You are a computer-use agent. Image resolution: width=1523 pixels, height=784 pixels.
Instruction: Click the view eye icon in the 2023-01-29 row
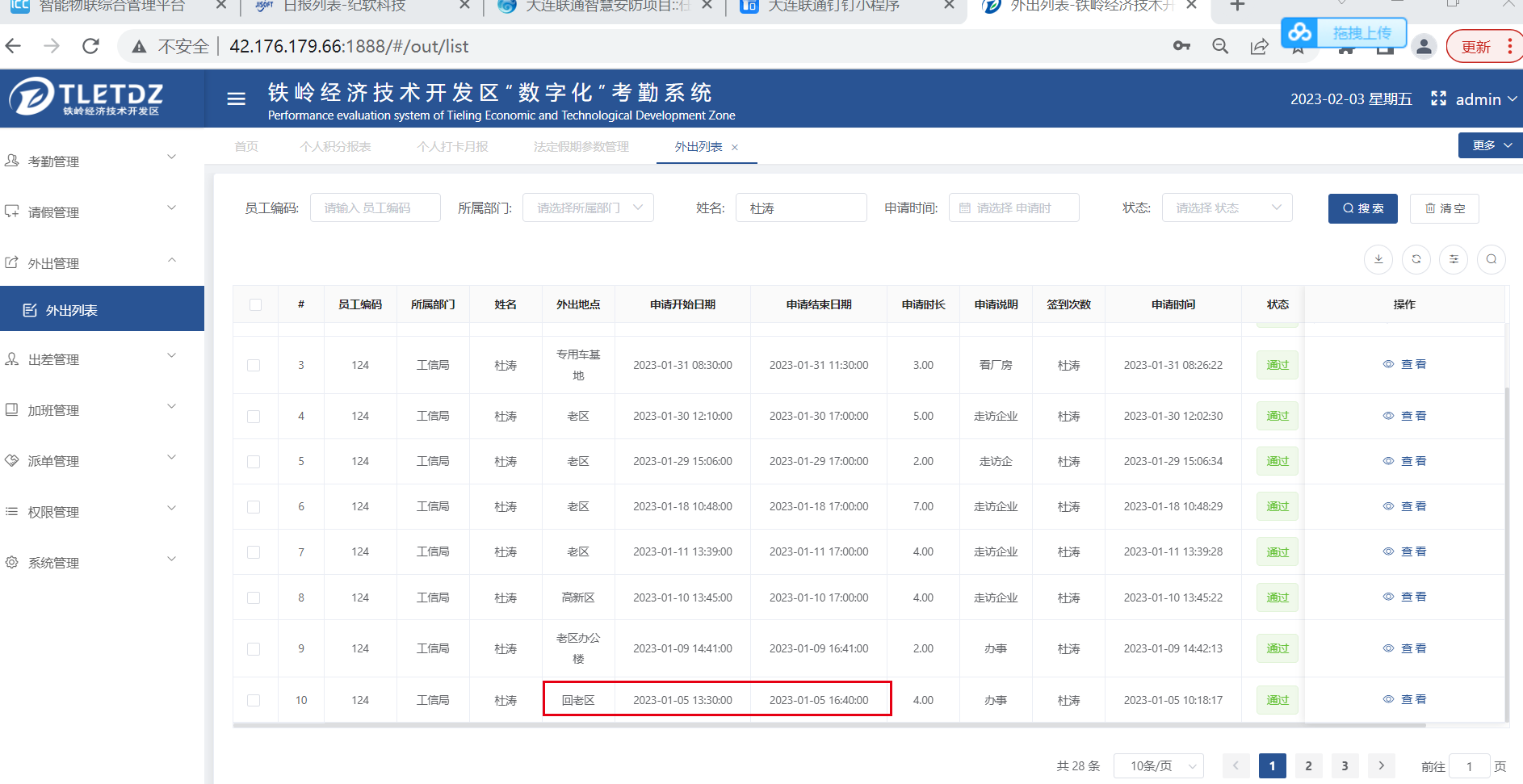pyautogui.click(x=1388, y=461)
